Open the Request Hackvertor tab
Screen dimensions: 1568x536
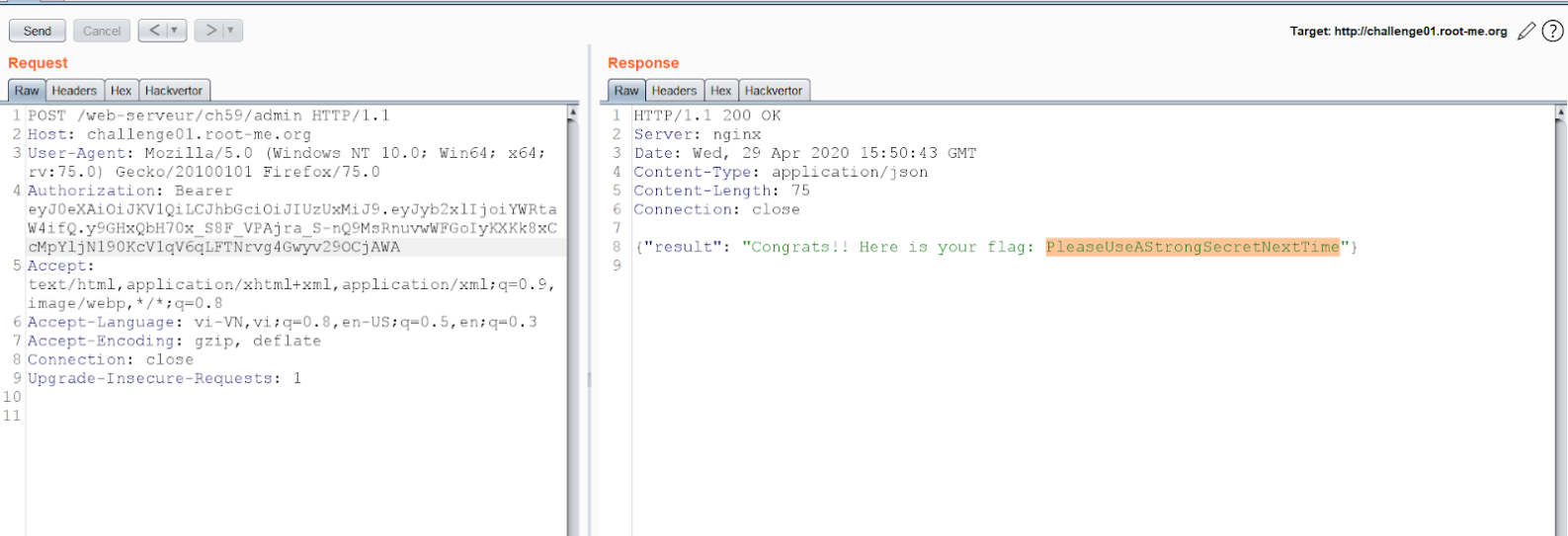point(174,91)
